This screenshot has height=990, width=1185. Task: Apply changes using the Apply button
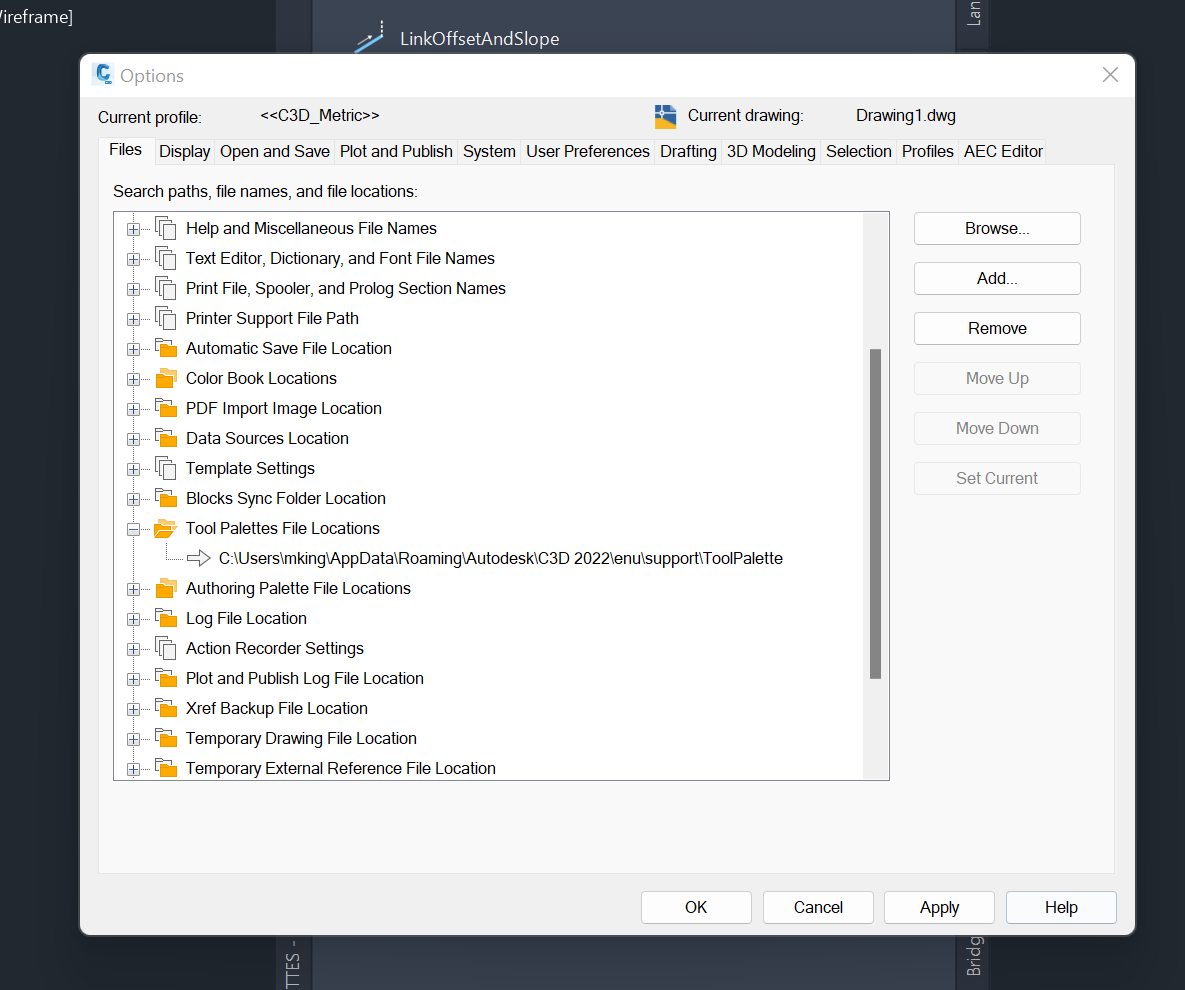click(939, 907)
